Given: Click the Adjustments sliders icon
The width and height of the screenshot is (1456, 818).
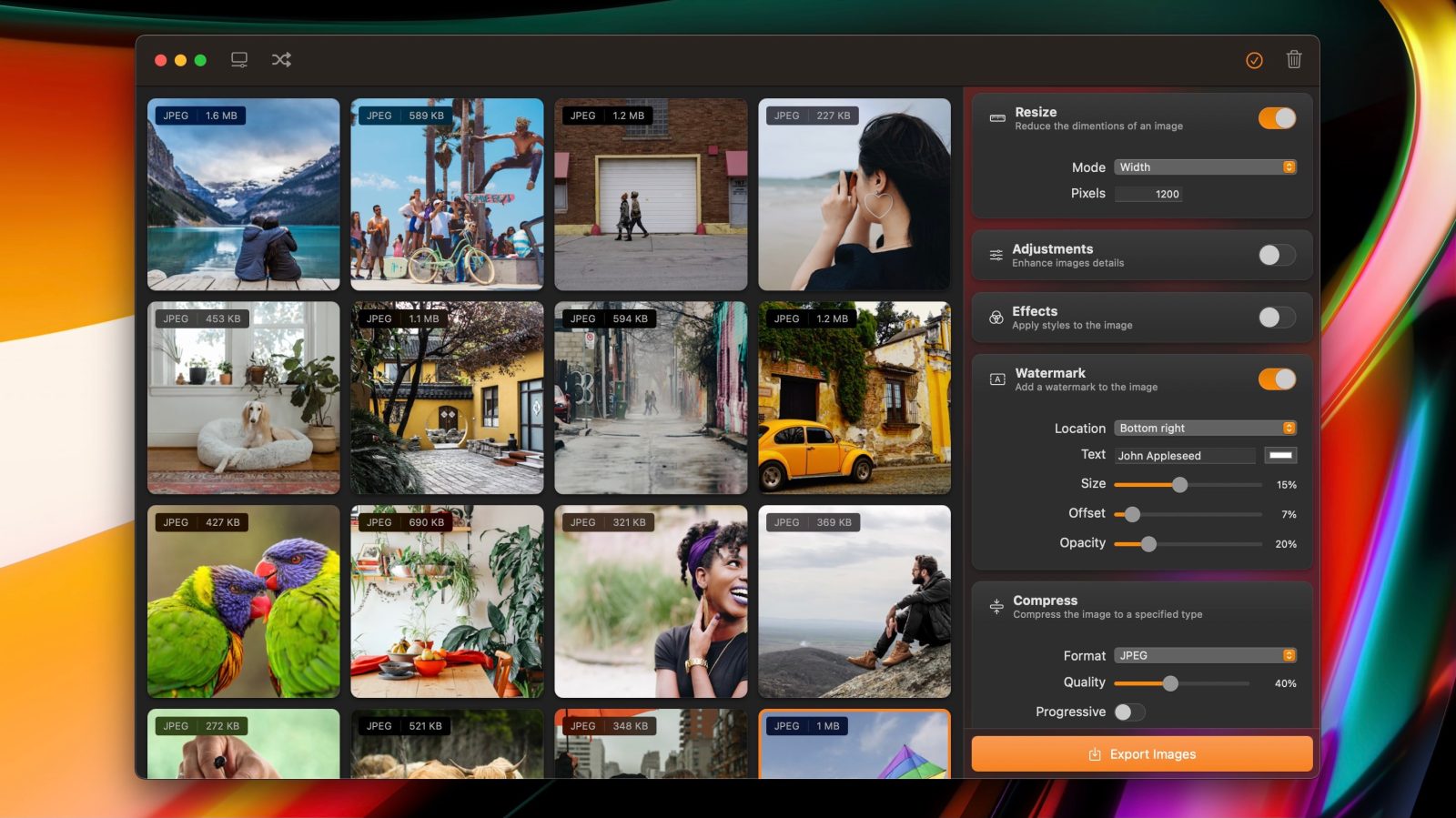Looking at the screenshot, I should coord(996,256).
